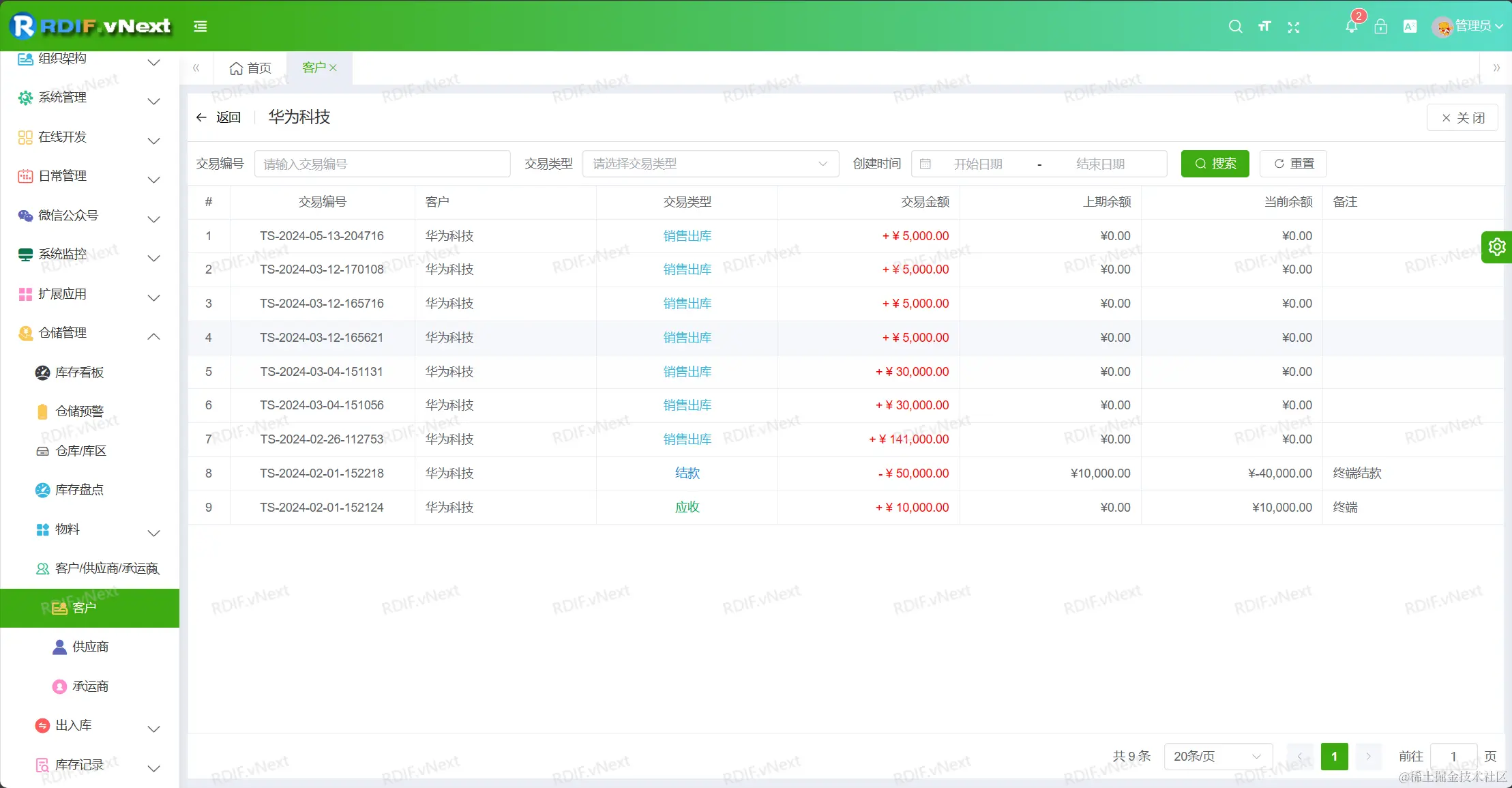Viewport: 1512px width, 788px height.
Task: Collapse the 仓储管理 sidebar menu
Action: point(89,333)
